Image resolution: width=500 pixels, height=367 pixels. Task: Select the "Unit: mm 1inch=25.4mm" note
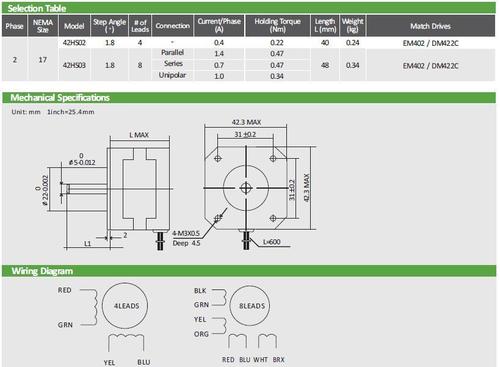pyautogui.click(x=53, y=112)
